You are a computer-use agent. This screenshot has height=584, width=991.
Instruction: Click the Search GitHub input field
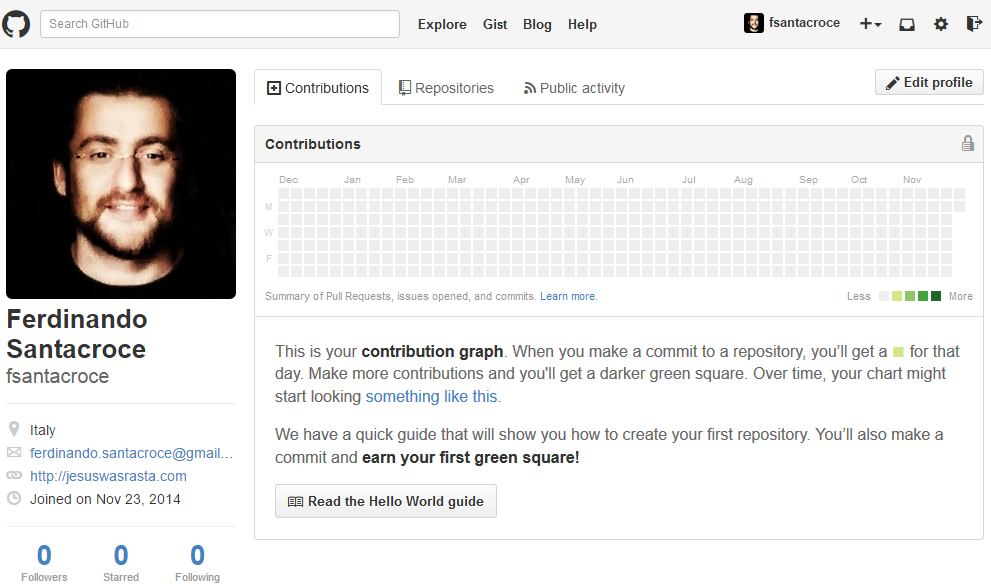(x=219, y=23)
